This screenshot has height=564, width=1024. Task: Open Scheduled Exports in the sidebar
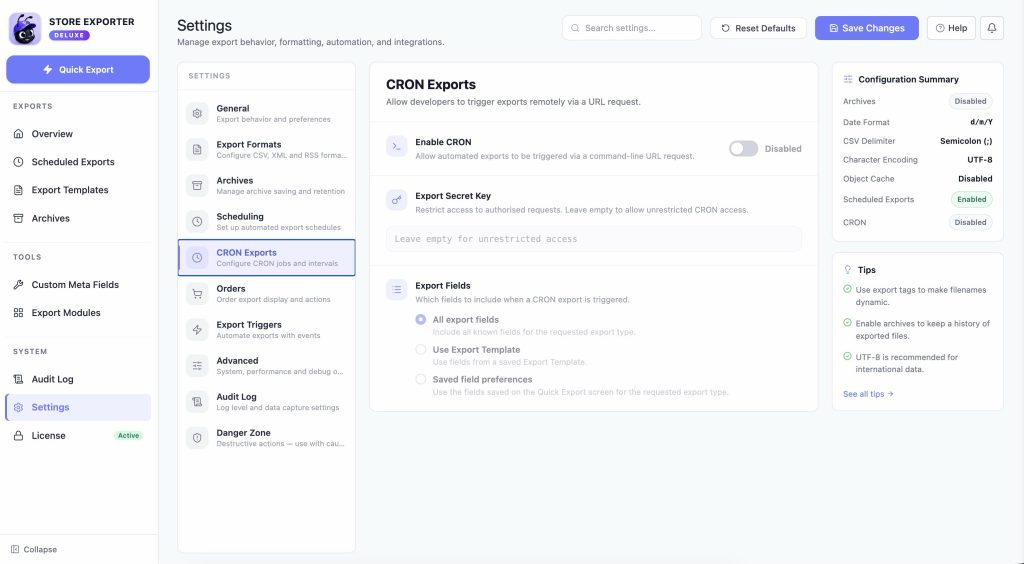click(x=78, y=162)
